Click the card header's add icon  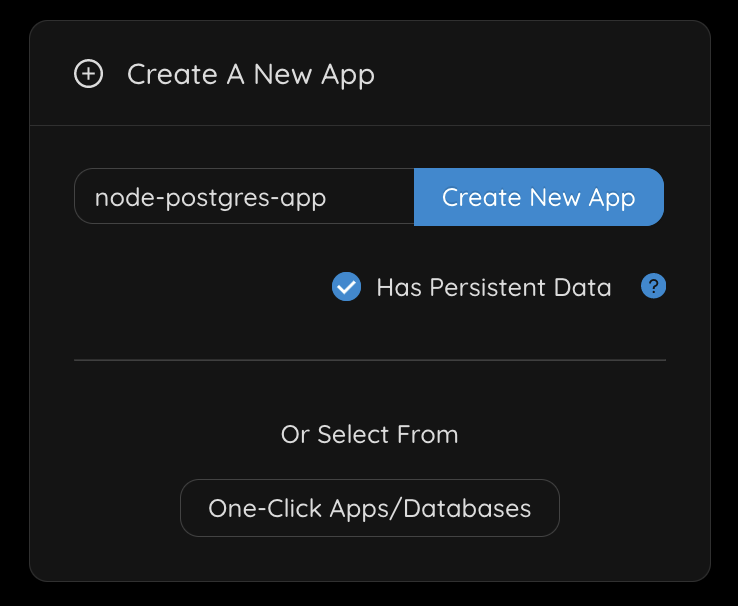click(x=89, y=74)
